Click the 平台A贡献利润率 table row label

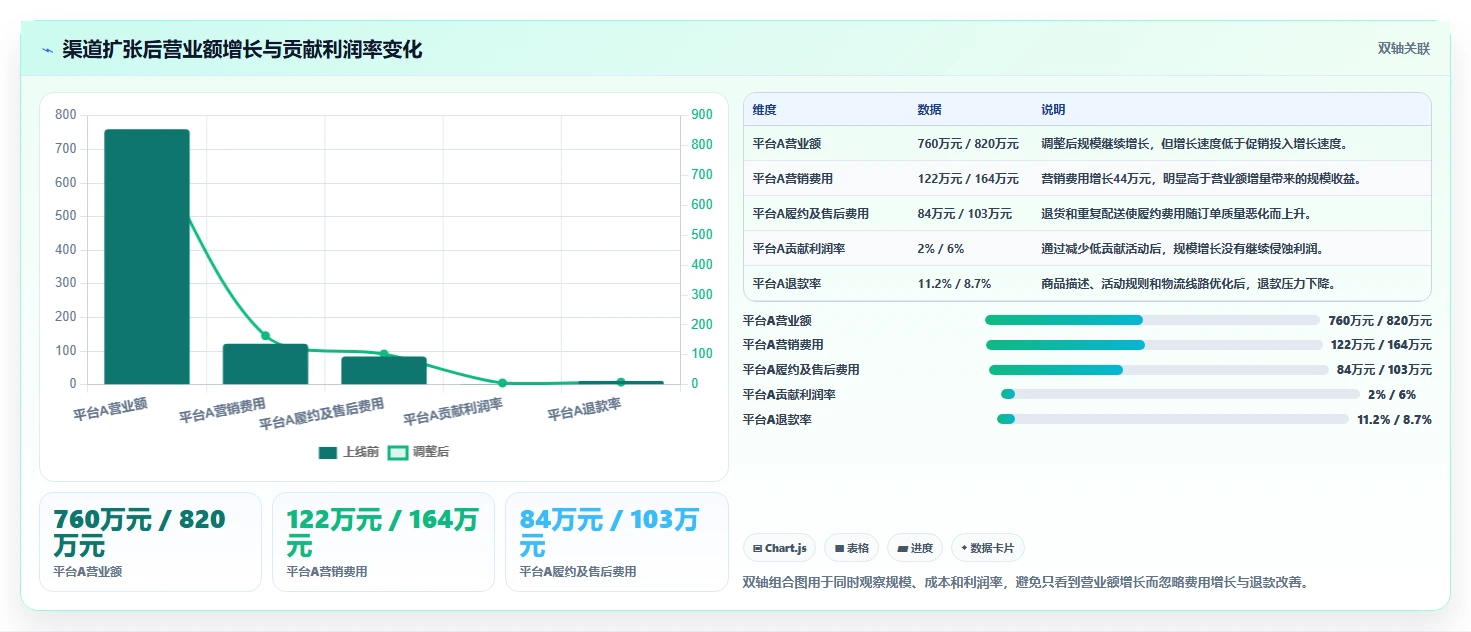(799, 249)
